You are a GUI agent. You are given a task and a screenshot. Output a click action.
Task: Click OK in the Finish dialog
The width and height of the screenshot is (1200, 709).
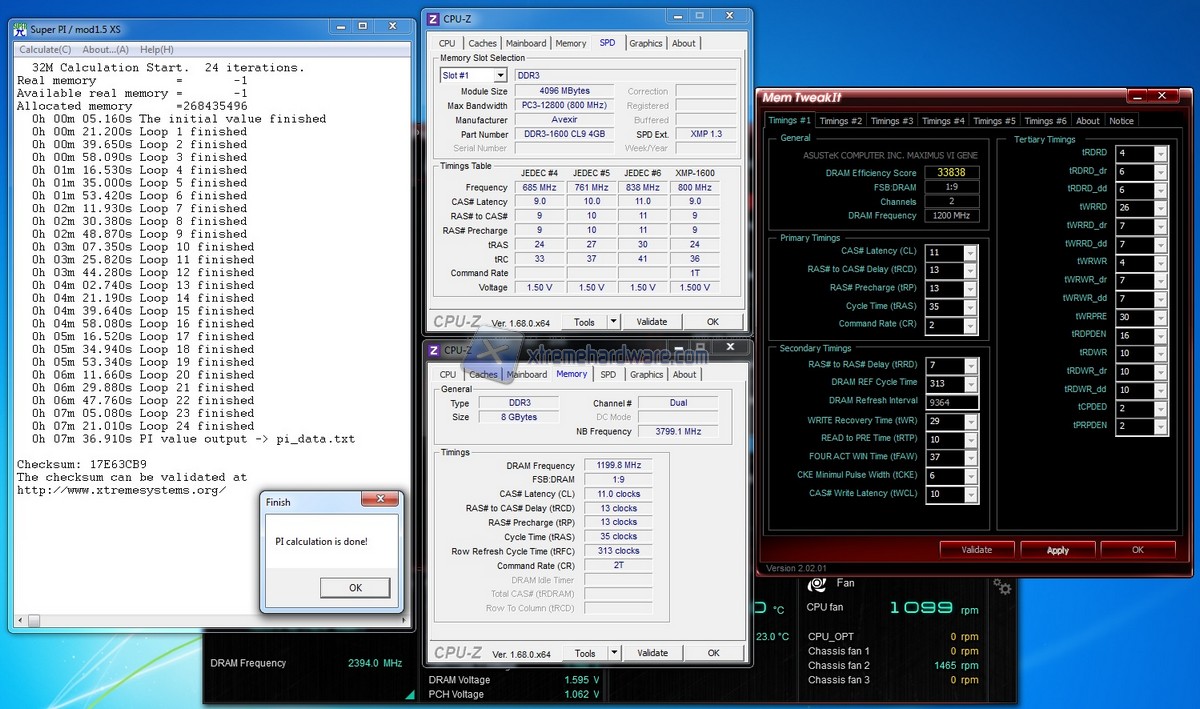coord(355,588)
